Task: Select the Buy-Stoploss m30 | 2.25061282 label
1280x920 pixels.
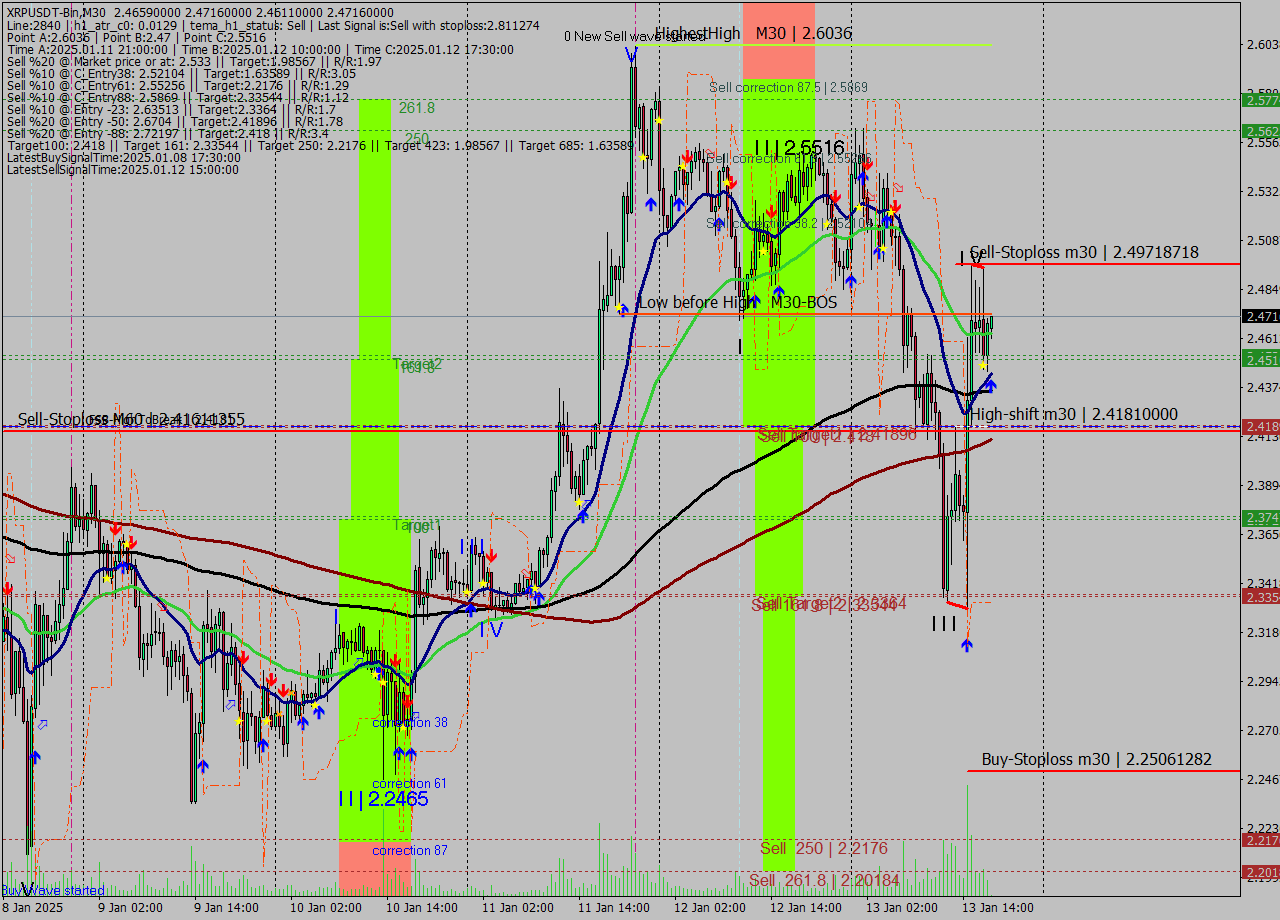Action: (1096, 760)
